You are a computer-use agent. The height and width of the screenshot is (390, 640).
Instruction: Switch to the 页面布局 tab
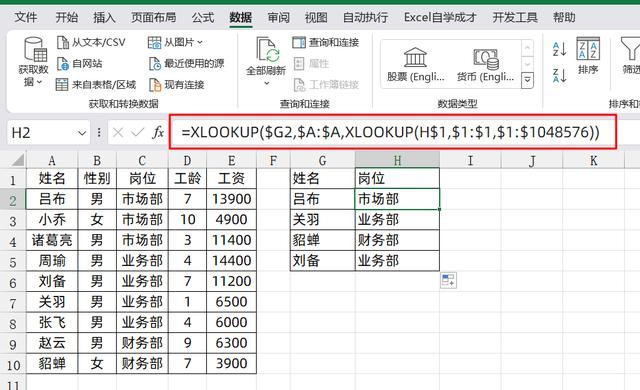click(153, 17)
